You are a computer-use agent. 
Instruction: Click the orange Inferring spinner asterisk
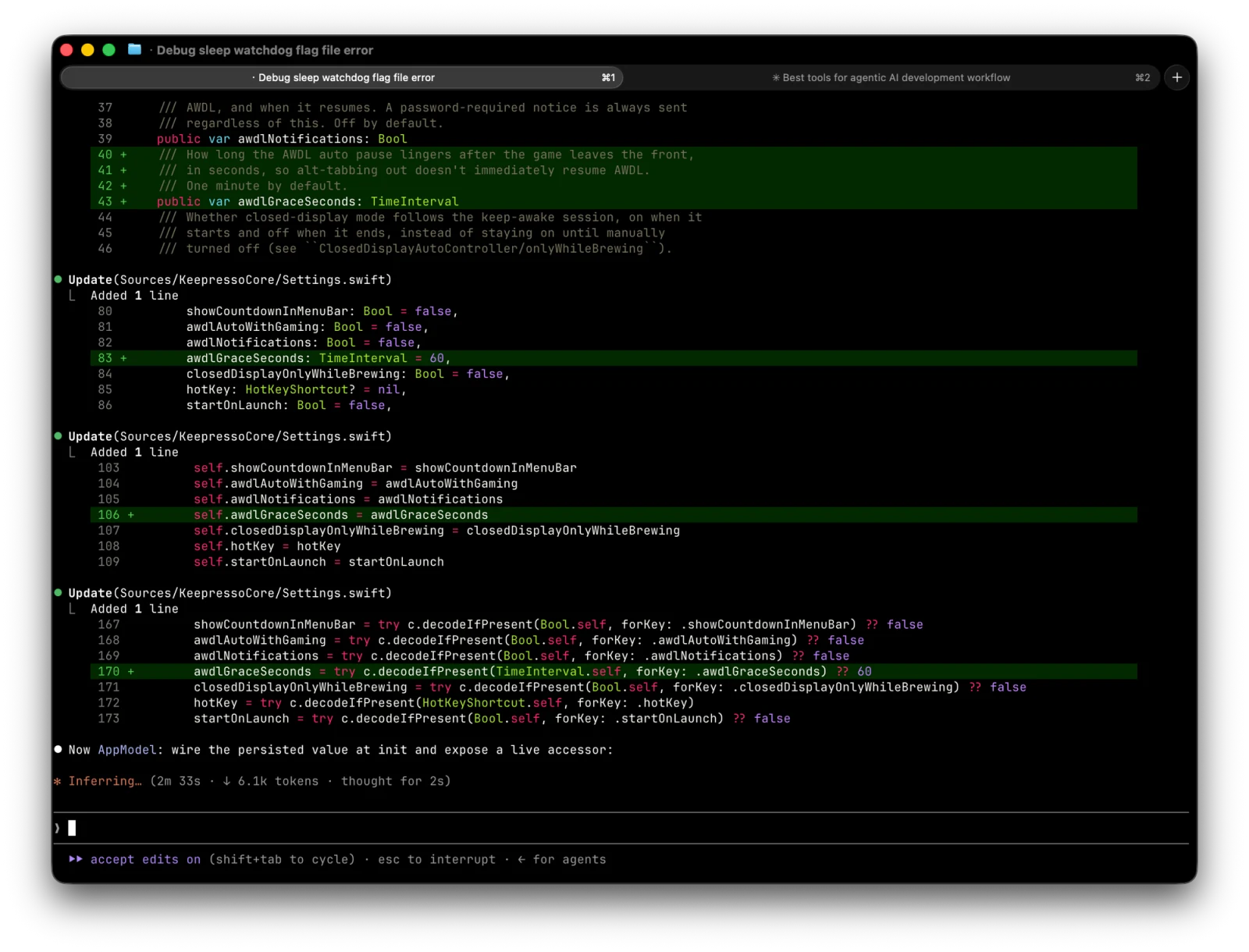[x=57, y=781]
